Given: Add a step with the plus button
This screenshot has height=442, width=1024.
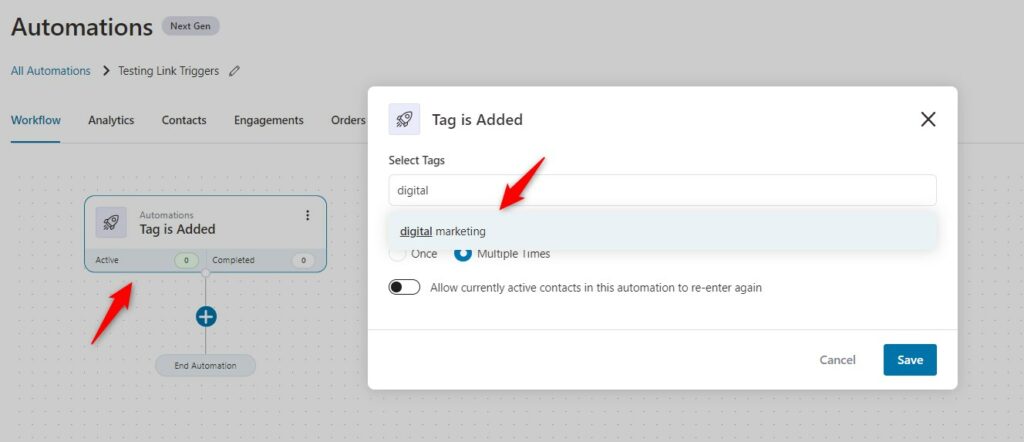Looking at the screenshot, I should pyautogui.click(x=206, y=317).
